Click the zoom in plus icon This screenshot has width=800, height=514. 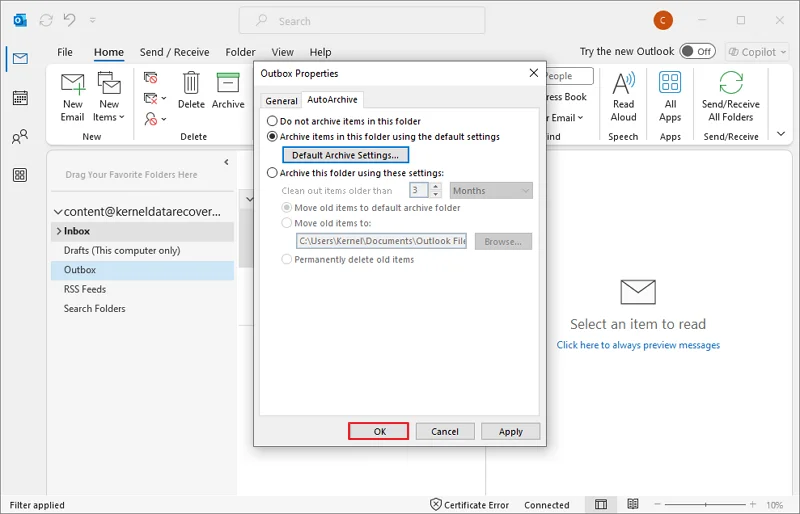coord(753,504)
